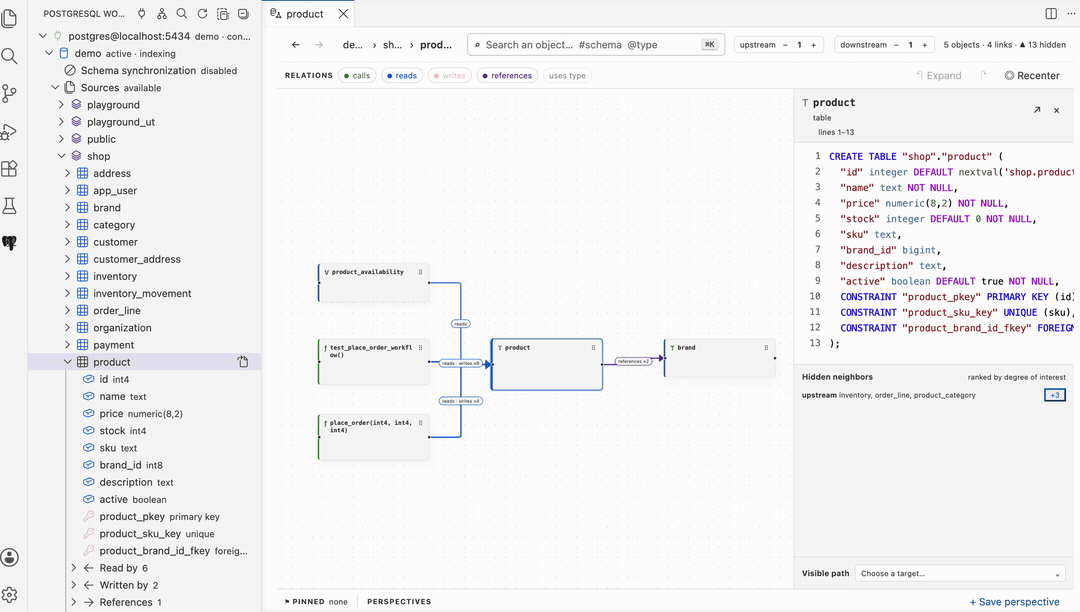The width and height of the screenshot is (1080, 612).
Task: Click the schema graph icon in the sidebar header
Action: [x=162, y=13]
